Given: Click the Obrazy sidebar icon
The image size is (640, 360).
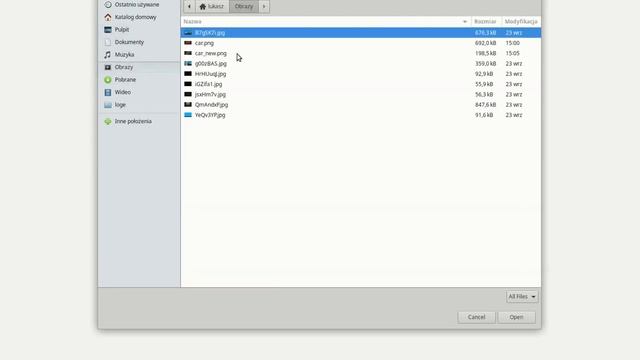Looking at the screenshot, I should (x=108, y=67).
